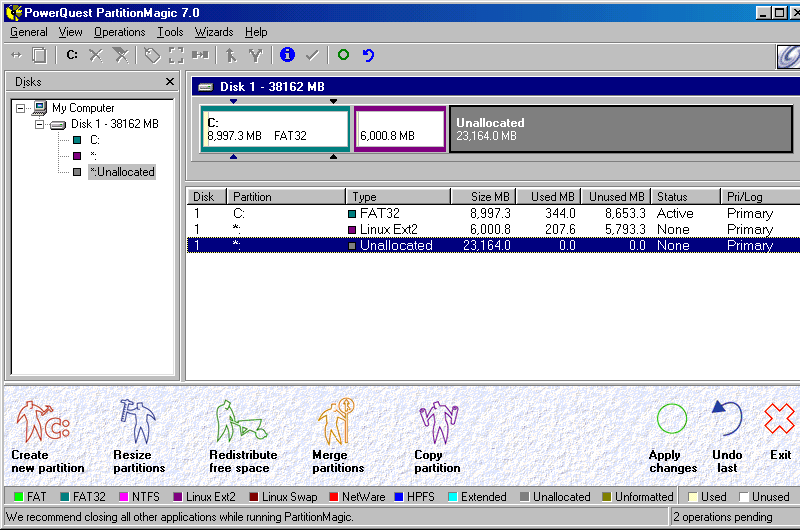800x530 pixels.
Task: Click the FAT32 legend color swatch
Action: (x=62, y=497)
